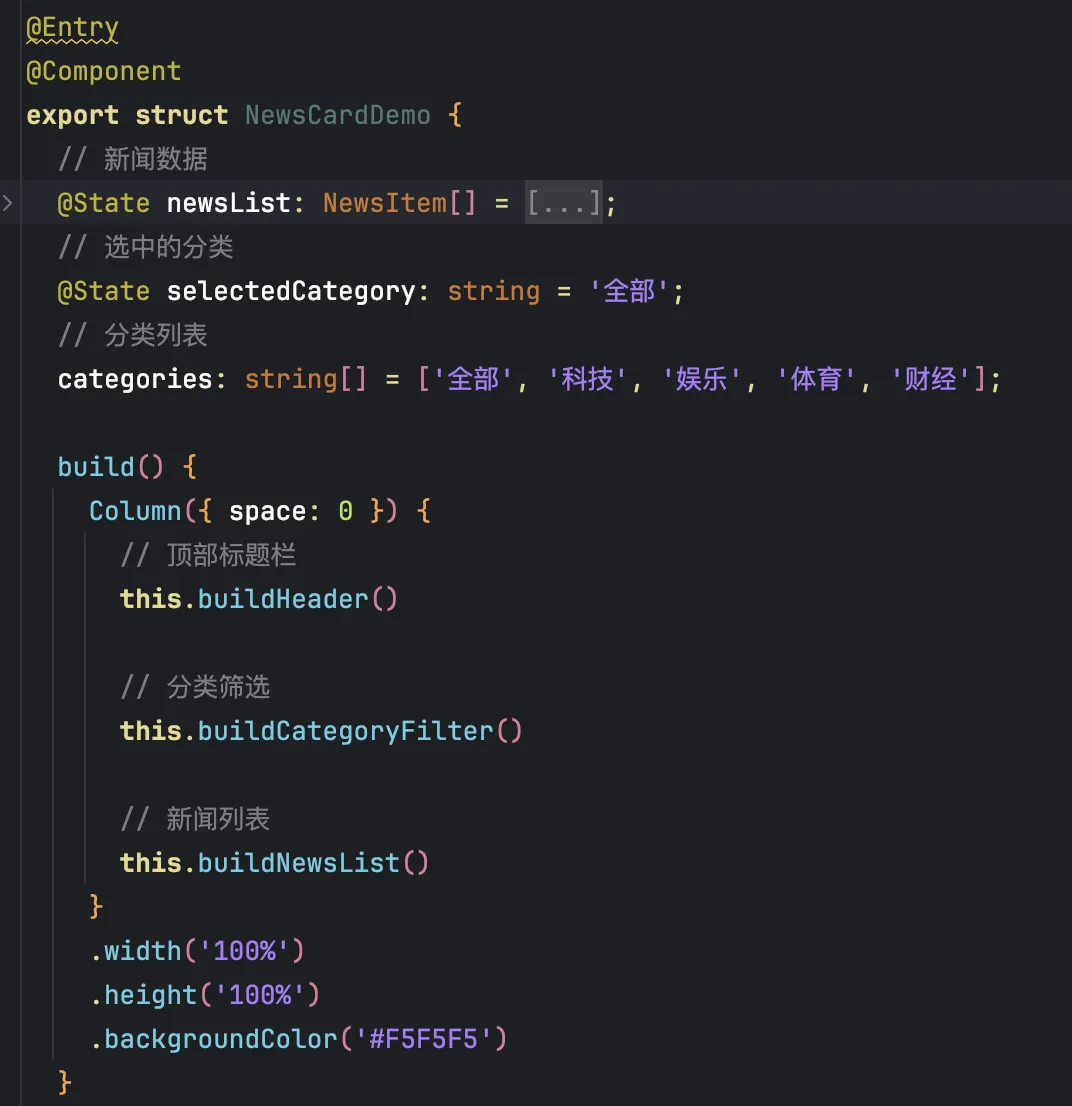Click the .height('100%') line
Screen dimensions: 1072x1106
point(205,995)
